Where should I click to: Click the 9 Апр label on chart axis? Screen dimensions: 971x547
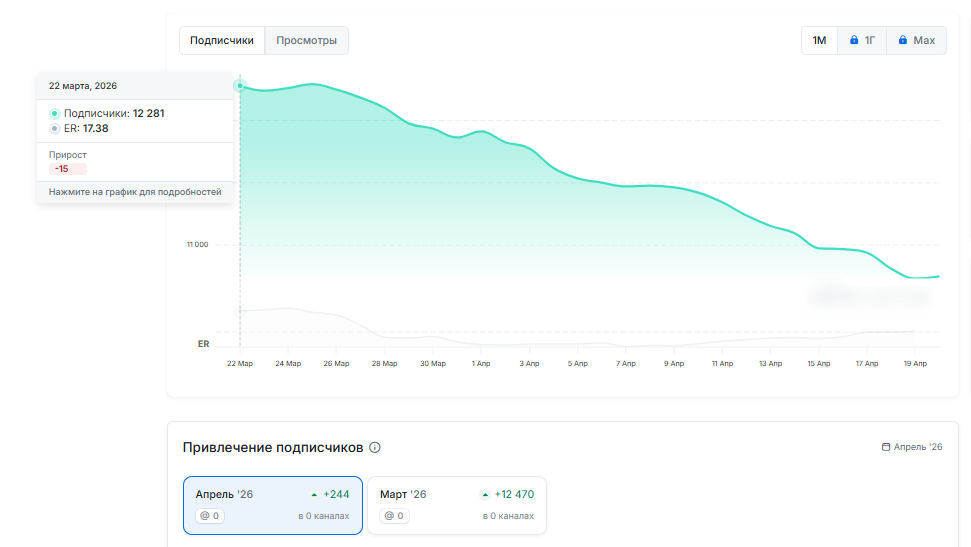673,364
